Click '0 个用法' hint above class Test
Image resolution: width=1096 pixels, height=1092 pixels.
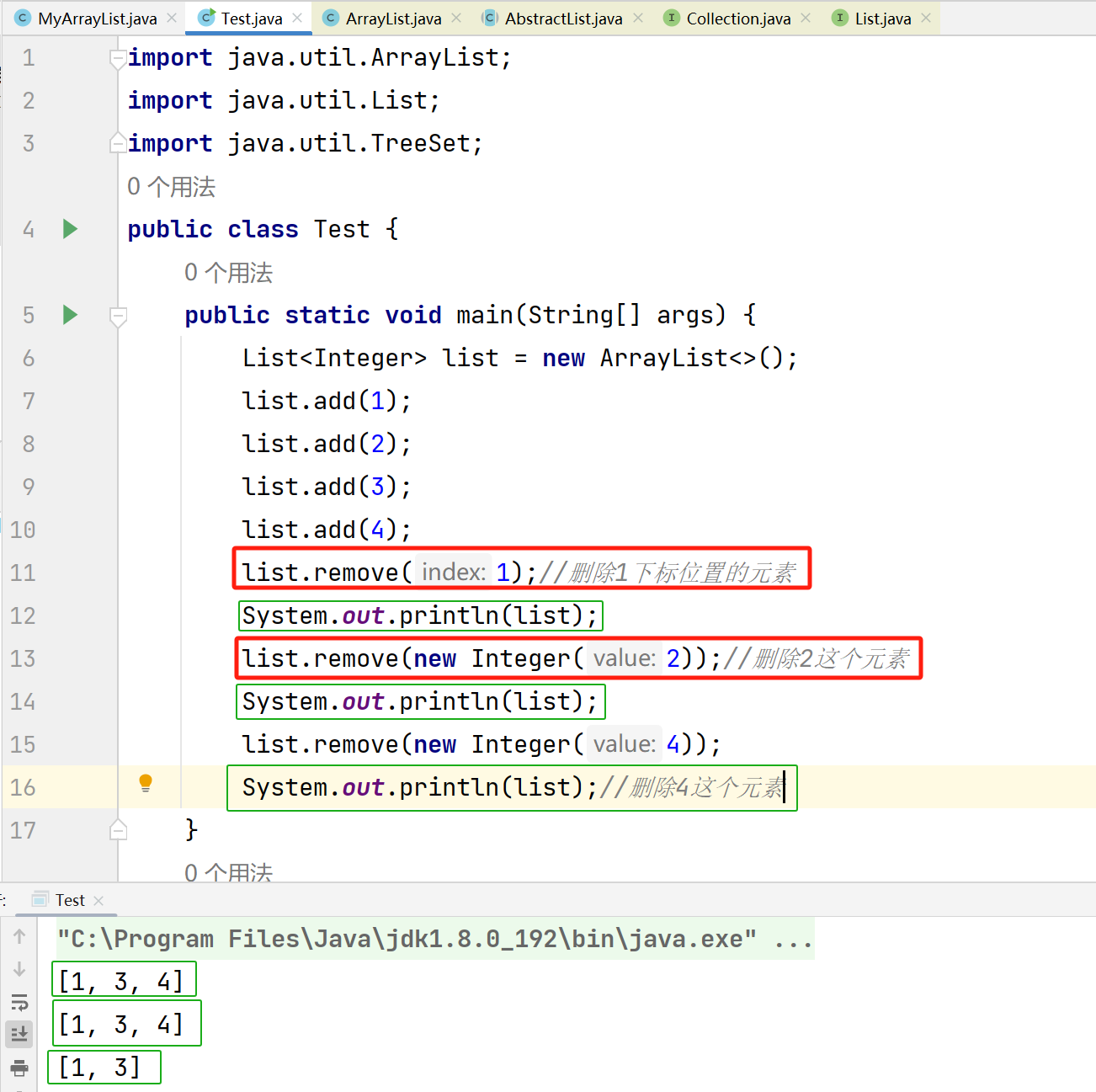click(171, 187)
